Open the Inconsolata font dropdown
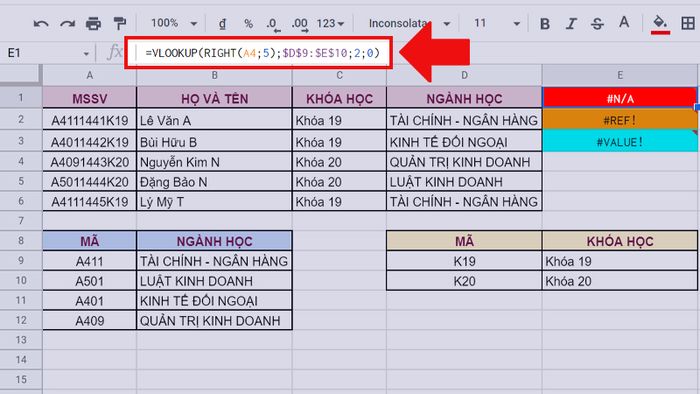 409,23
